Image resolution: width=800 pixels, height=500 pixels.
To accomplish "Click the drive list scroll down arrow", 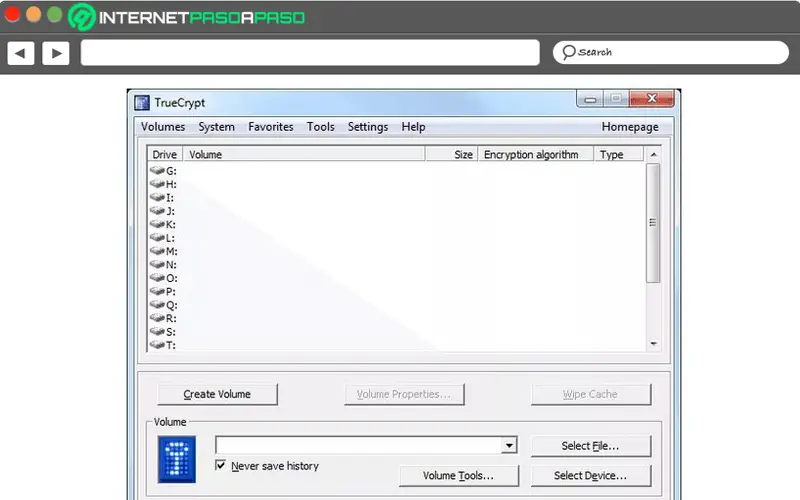I will pos(654,344).
